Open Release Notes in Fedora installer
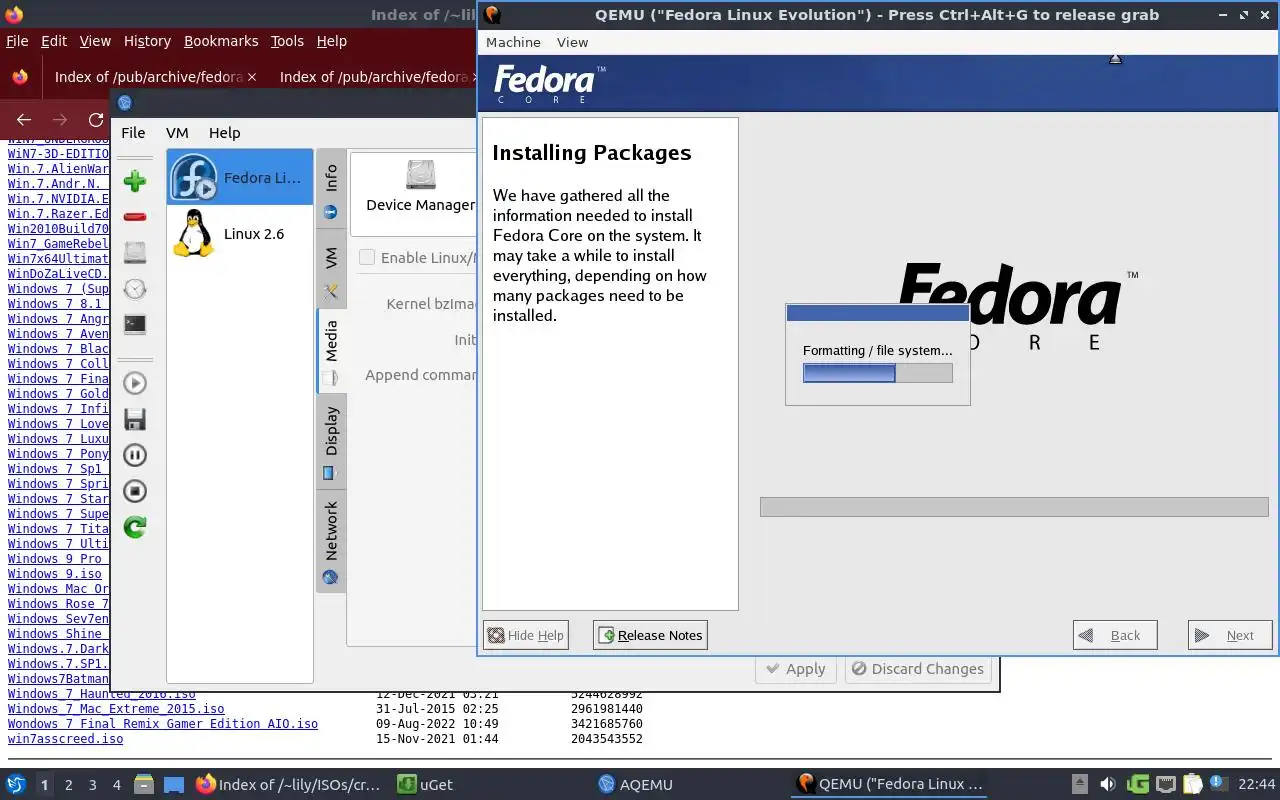 coord(650,635)
